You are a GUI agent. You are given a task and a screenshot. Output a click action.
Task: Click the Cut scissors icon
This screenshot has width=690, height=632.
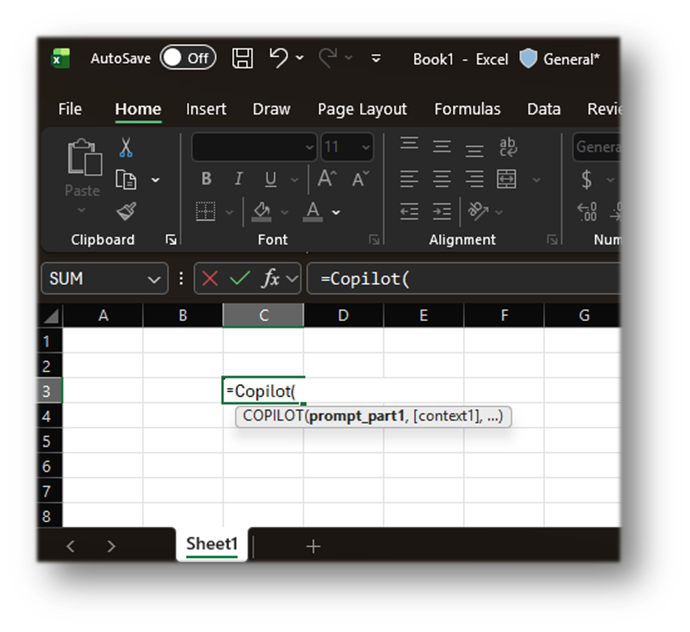[126, 147]
